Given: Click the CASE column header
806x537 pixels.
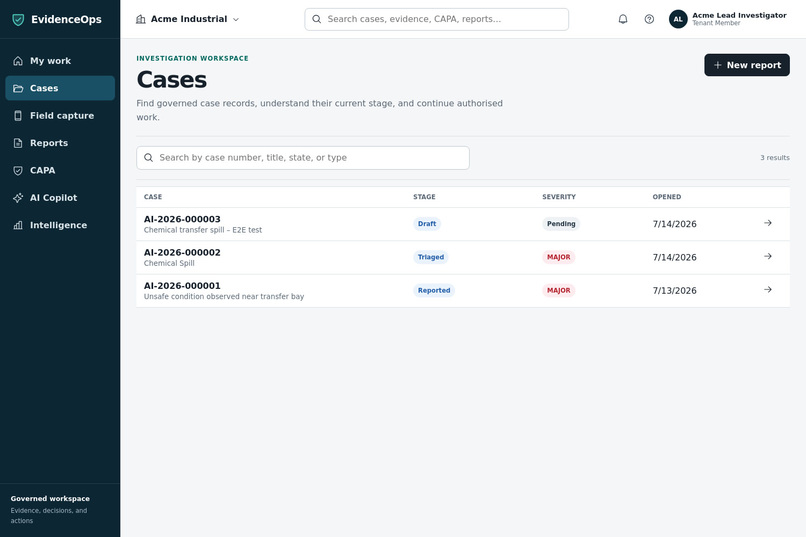Looking at the screenshot, I should [x=153, y=197].
